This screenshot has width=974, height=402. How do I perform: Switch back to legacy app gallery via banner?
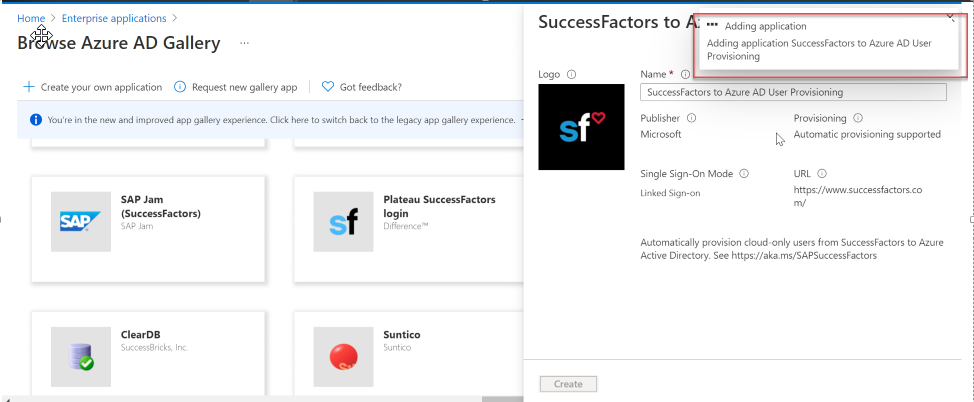click(281, 120)
